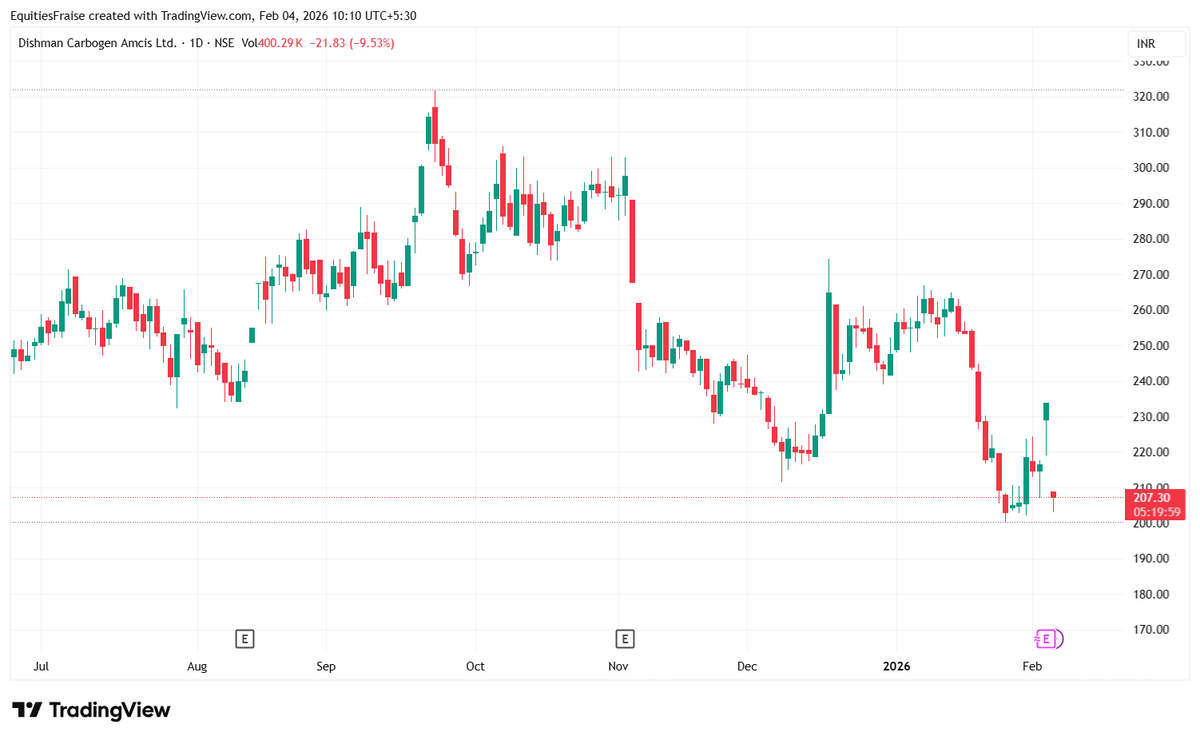Click the 260.00 price axis label
The height and width of the screenshot is (740, 1200).
point(1153,310)
